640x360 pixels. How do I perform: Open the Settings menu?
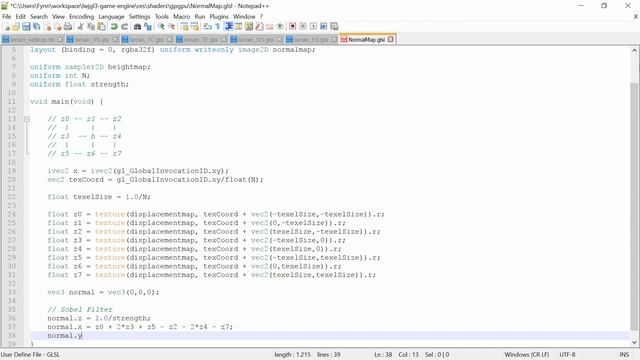click(140, 17)
